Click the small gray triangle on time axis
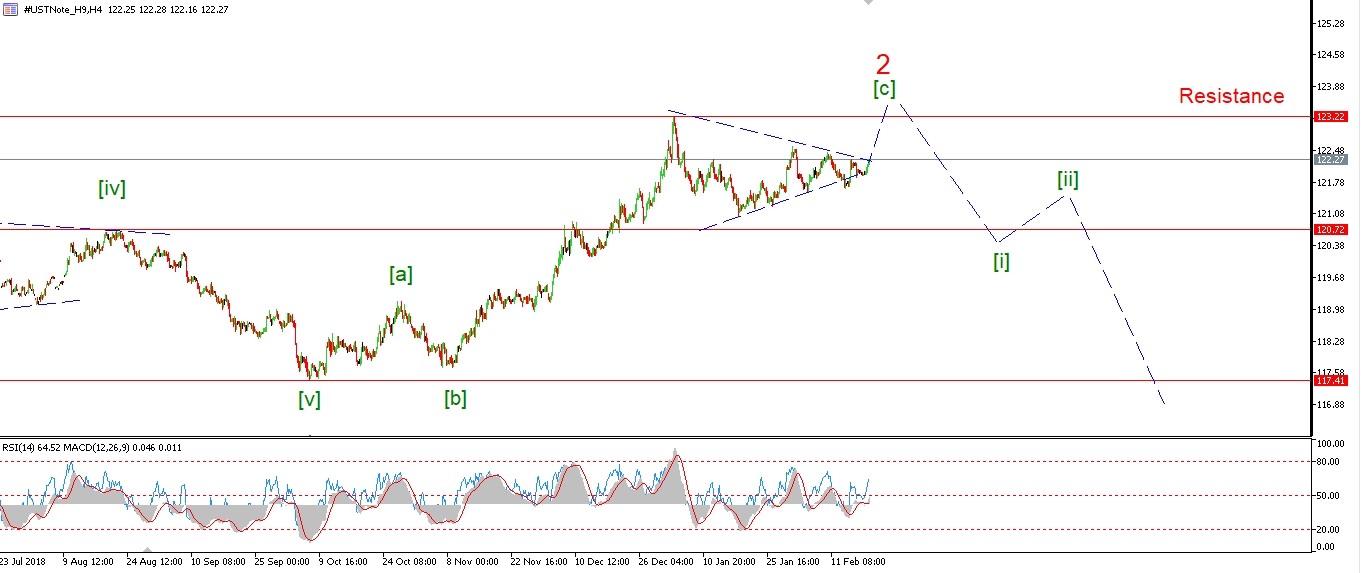This screenshot has width=1361, height=573. (147, 550)
